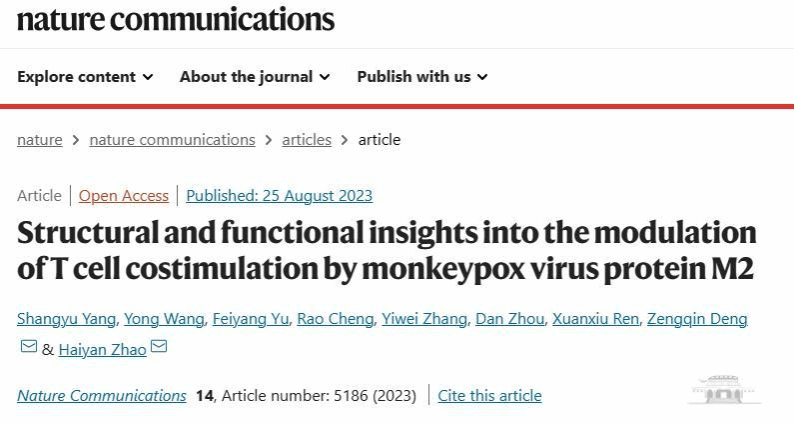
Task: Go to the nature breadcrumb link
Action: click(x=39, y=140)
